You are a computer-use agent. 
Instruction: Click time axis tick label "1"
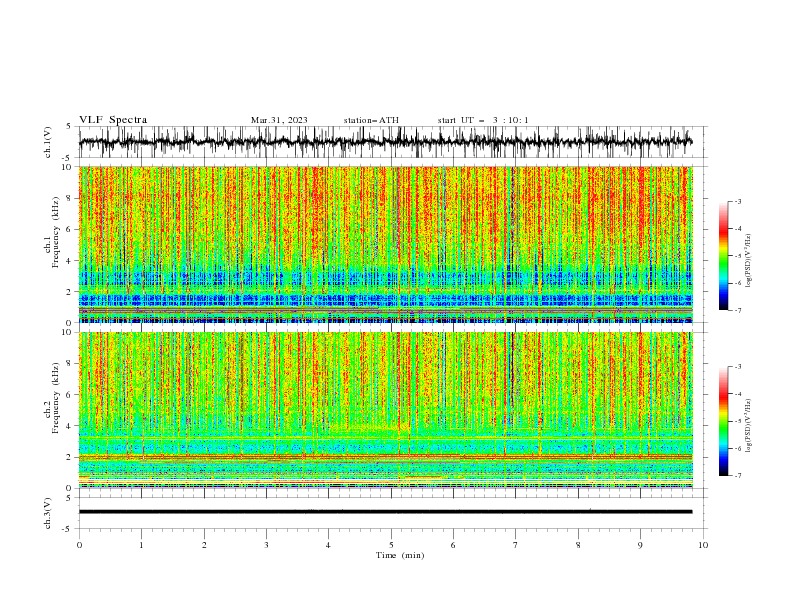pyautogui.click(x=141, y=545)
